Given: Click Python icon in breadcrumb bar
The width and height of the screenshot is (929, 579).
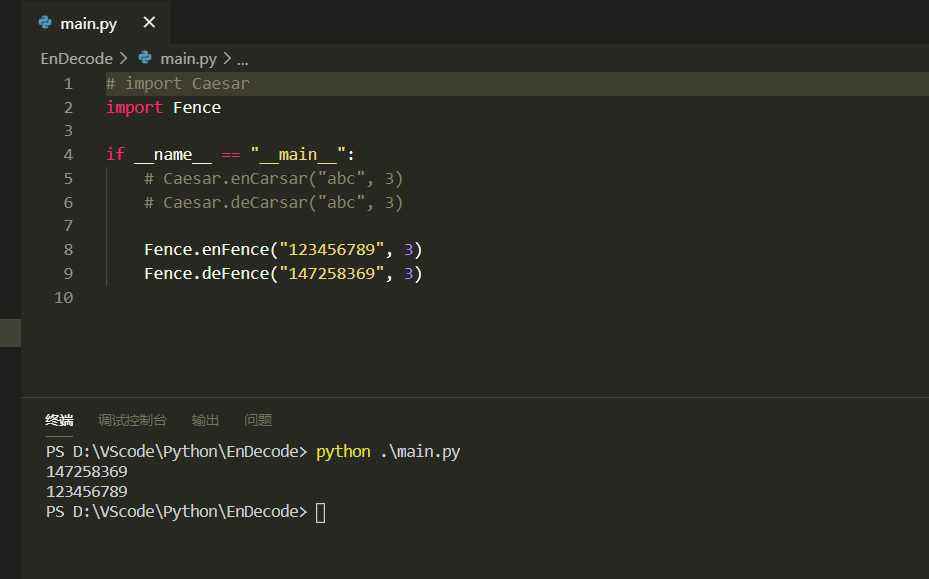Looking at the screenshot, I should click(x=145, y=57).
